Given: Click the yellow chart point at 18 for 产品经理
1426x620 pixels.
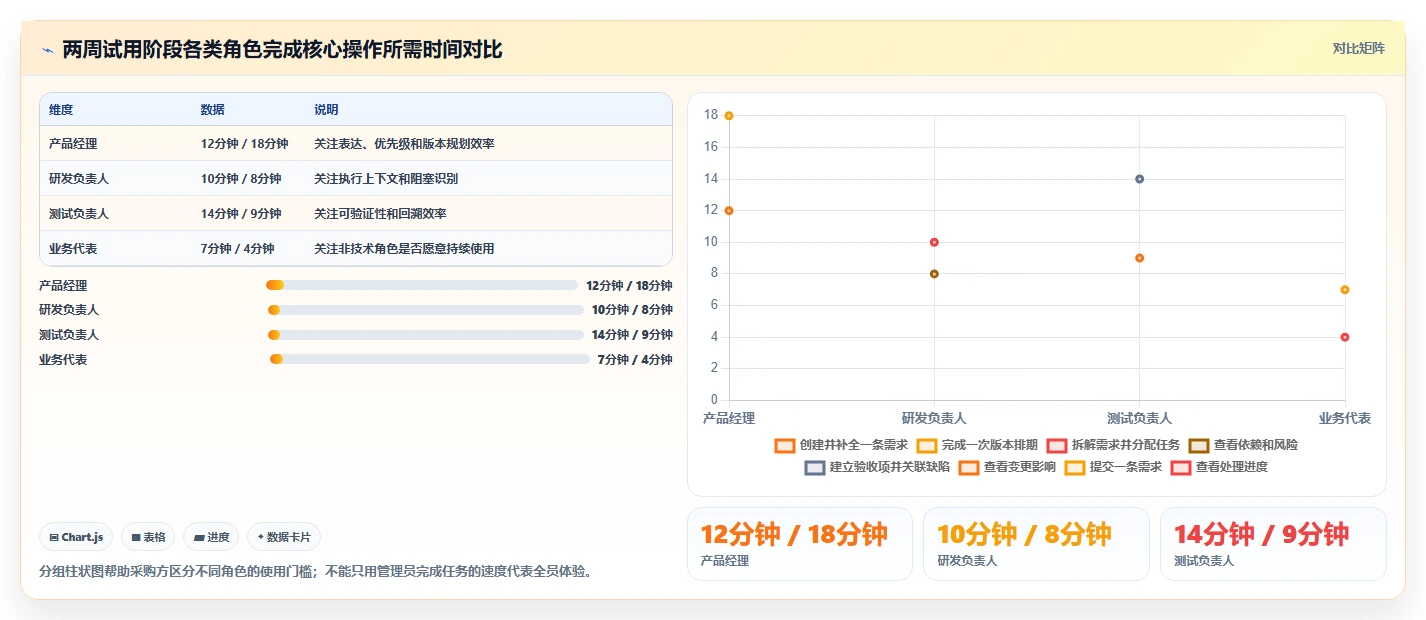Looking at the screenshot, I should pos(729,116).
